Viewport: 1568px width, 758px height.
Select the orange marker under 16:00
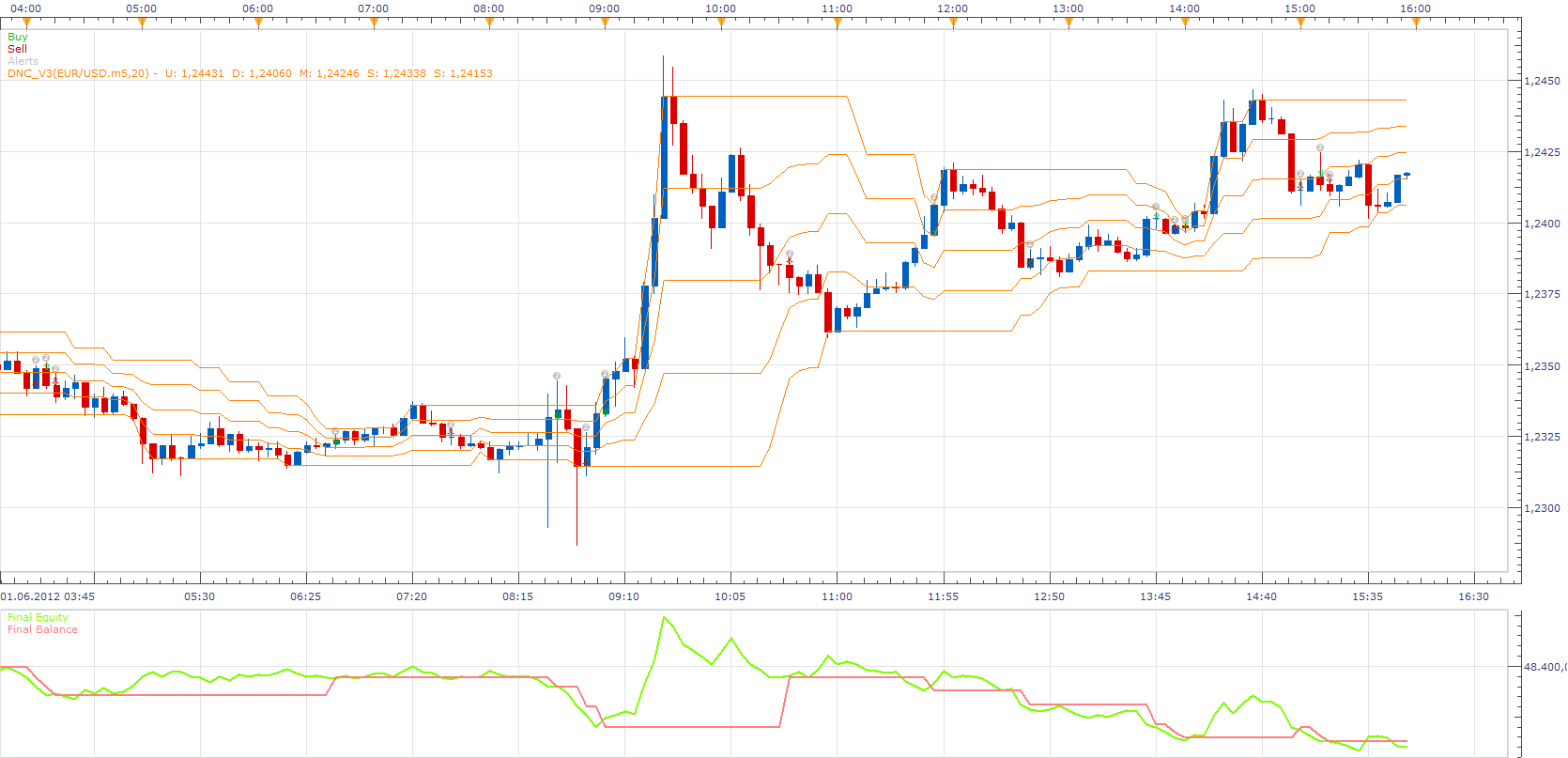1416,23
